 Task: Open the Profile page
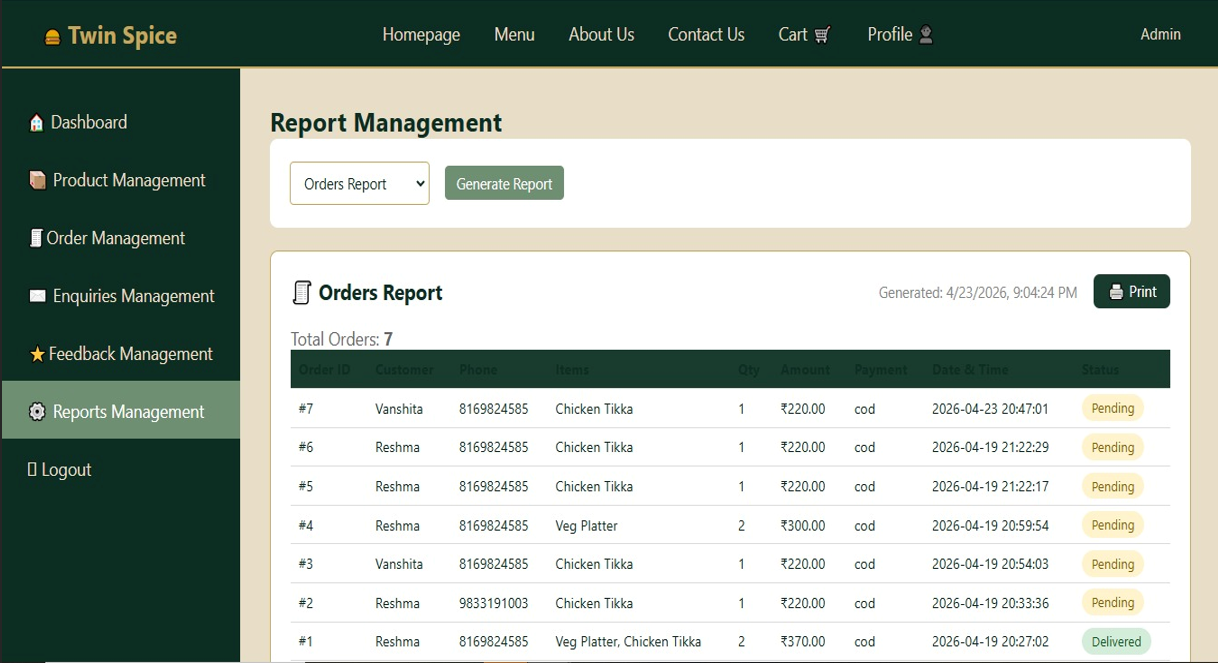point(900,34)
